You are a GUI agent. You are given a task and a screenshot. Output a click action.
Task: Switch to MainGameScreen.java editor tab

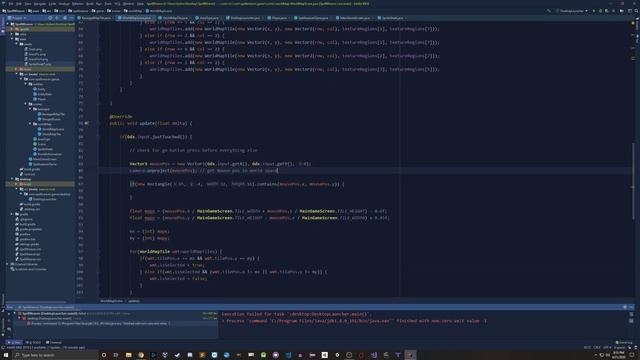pyautogui.click(x=355, y=18)
